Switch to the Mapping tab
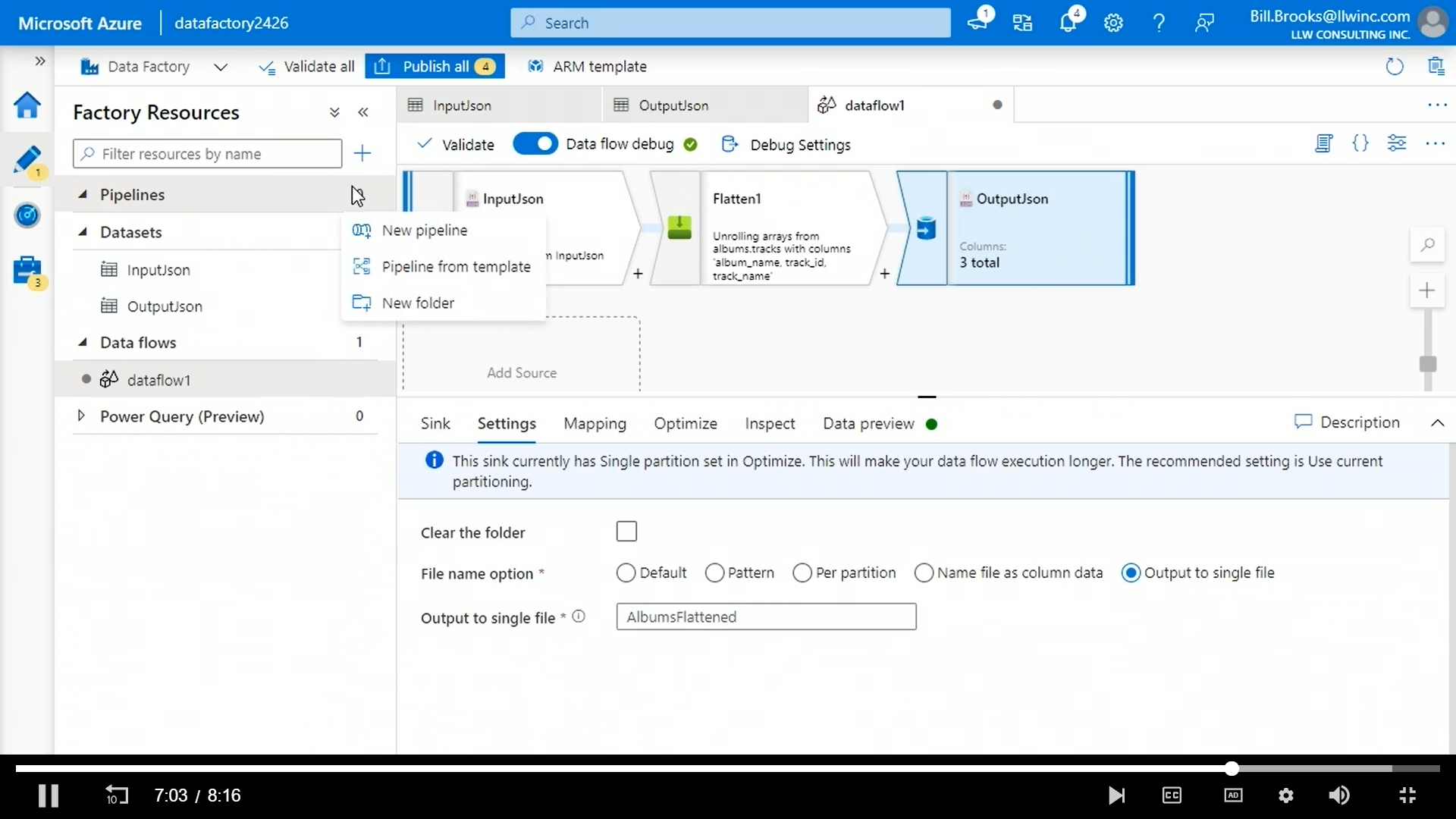Viewport: 1456px width, 819px height. [x=595, y=423]
